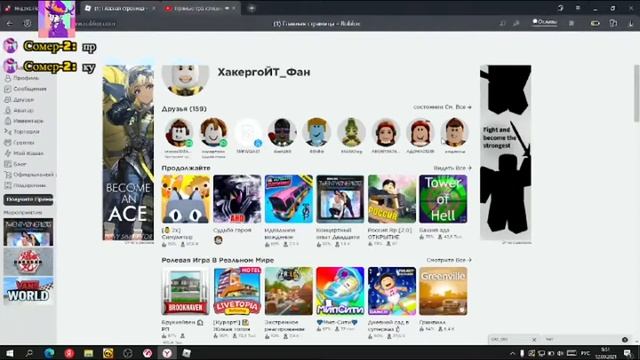Open Yandex Browser in the taskbar
The image size is (640, 360).
pos(167,353)
